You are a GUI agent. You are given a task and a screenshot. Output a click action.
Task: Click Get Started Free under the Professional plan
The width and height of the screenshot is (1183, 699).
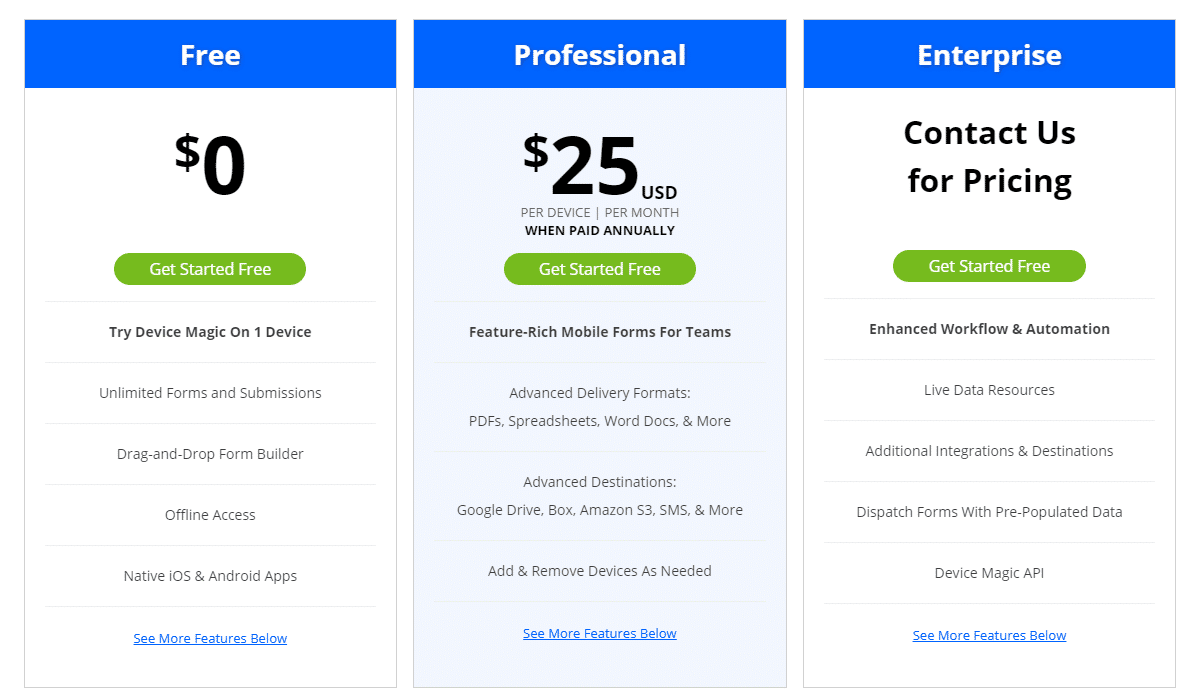599,269
